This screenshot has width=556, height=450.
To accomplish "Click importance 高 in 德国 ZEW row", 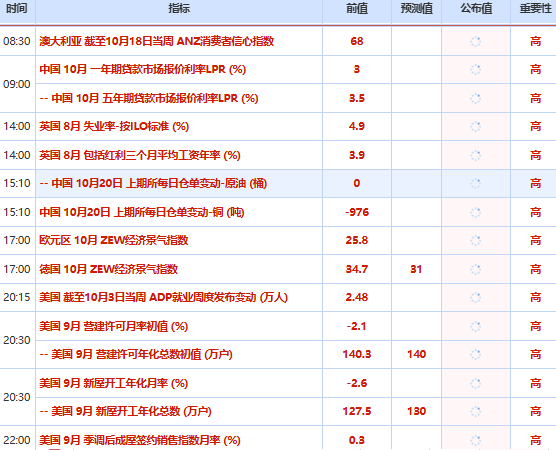I will tap(535, 270).
